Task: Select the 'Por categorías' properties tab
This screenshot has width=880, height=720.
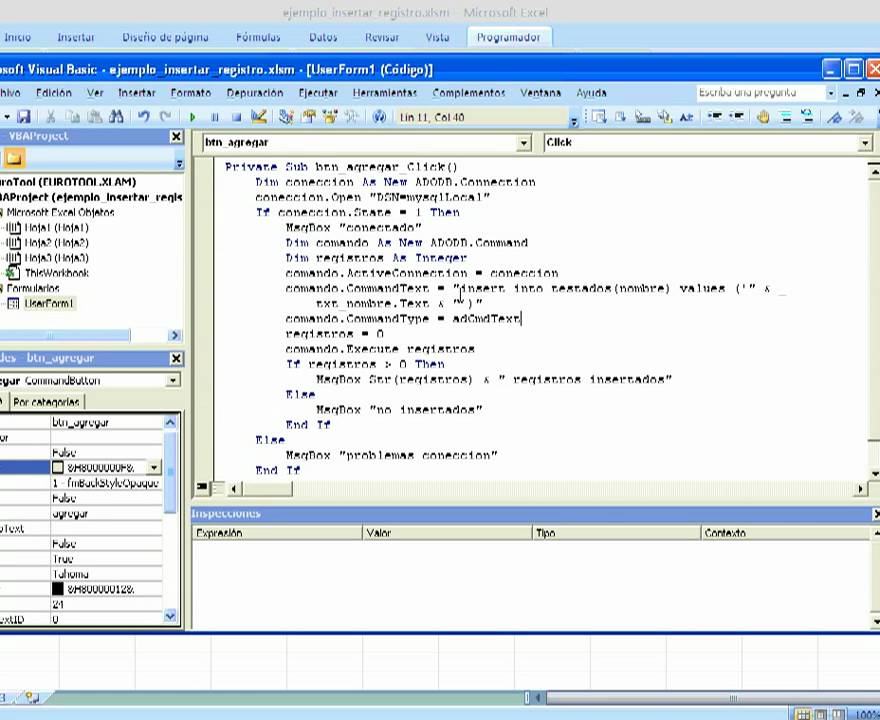Action: click(x=47, y=402)
